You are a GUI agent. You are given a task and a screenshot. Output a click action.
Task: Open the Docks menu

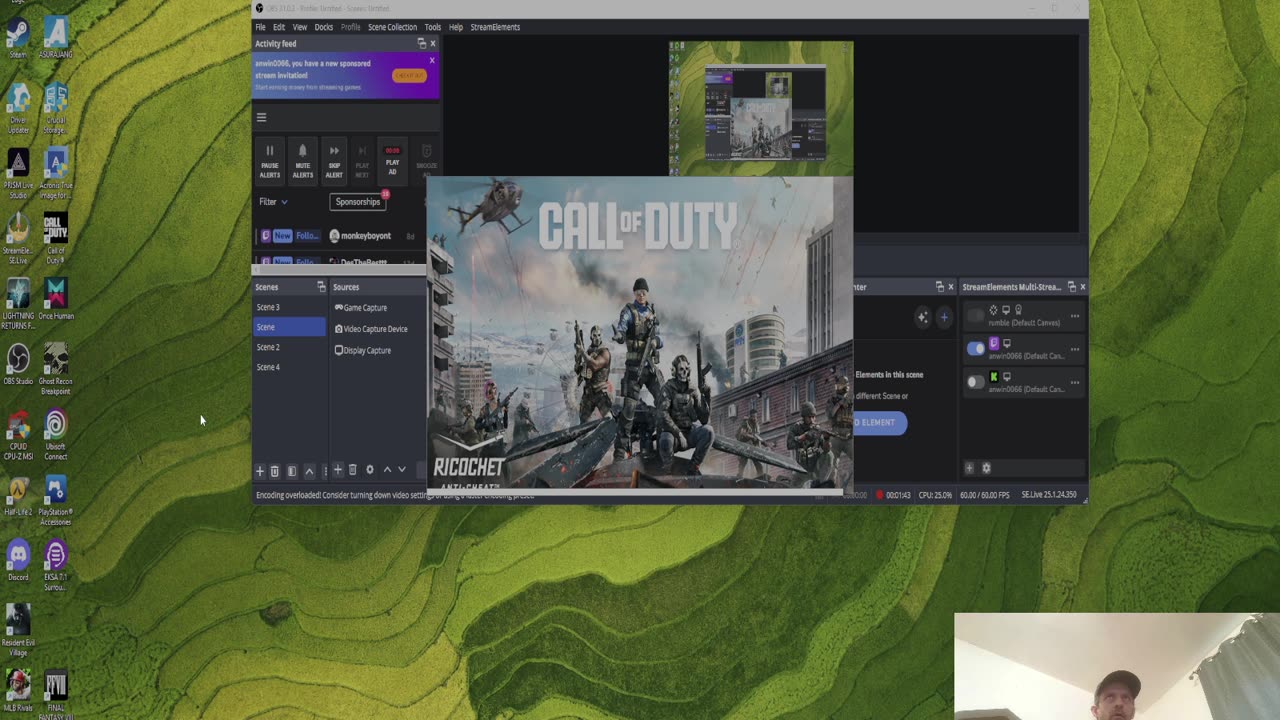click(324, 27)
